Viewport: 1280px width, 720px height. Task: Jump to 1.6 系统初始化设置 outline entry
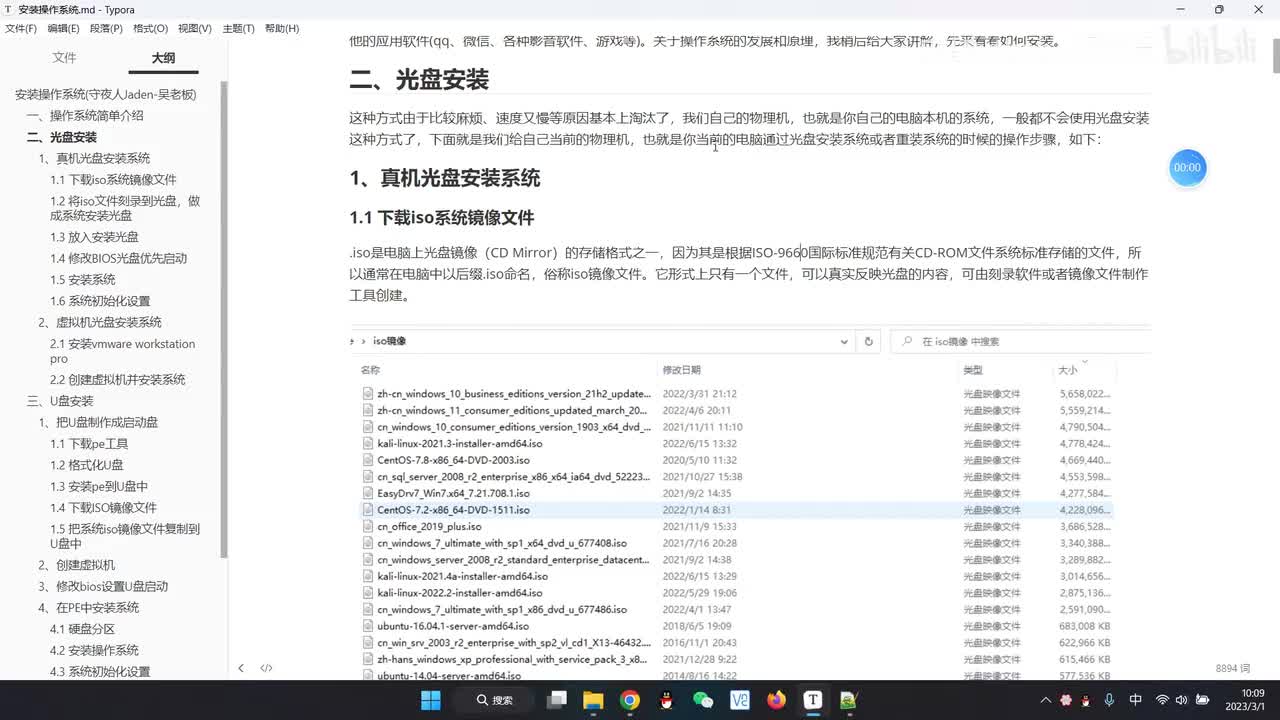pyautogui.click(x=100, y=301)
